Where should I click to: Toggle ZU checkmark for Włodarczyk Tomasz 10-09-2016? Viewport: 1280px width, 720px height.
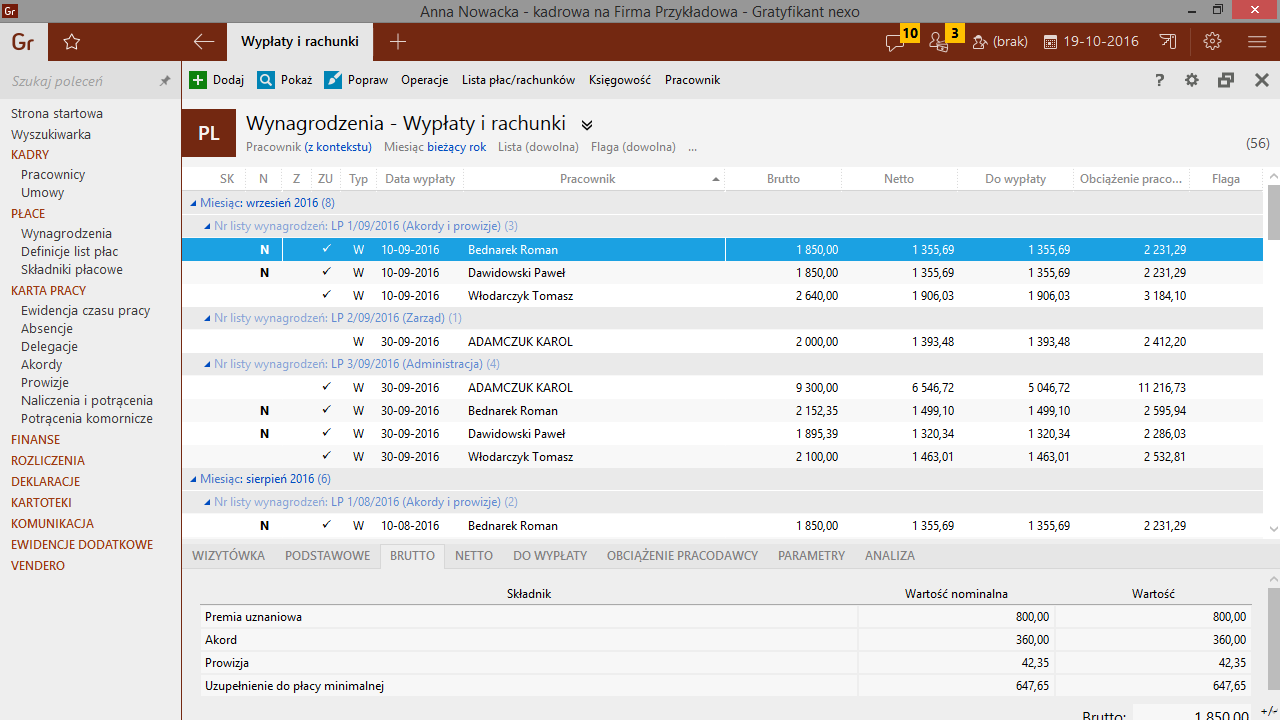point(326,295)
